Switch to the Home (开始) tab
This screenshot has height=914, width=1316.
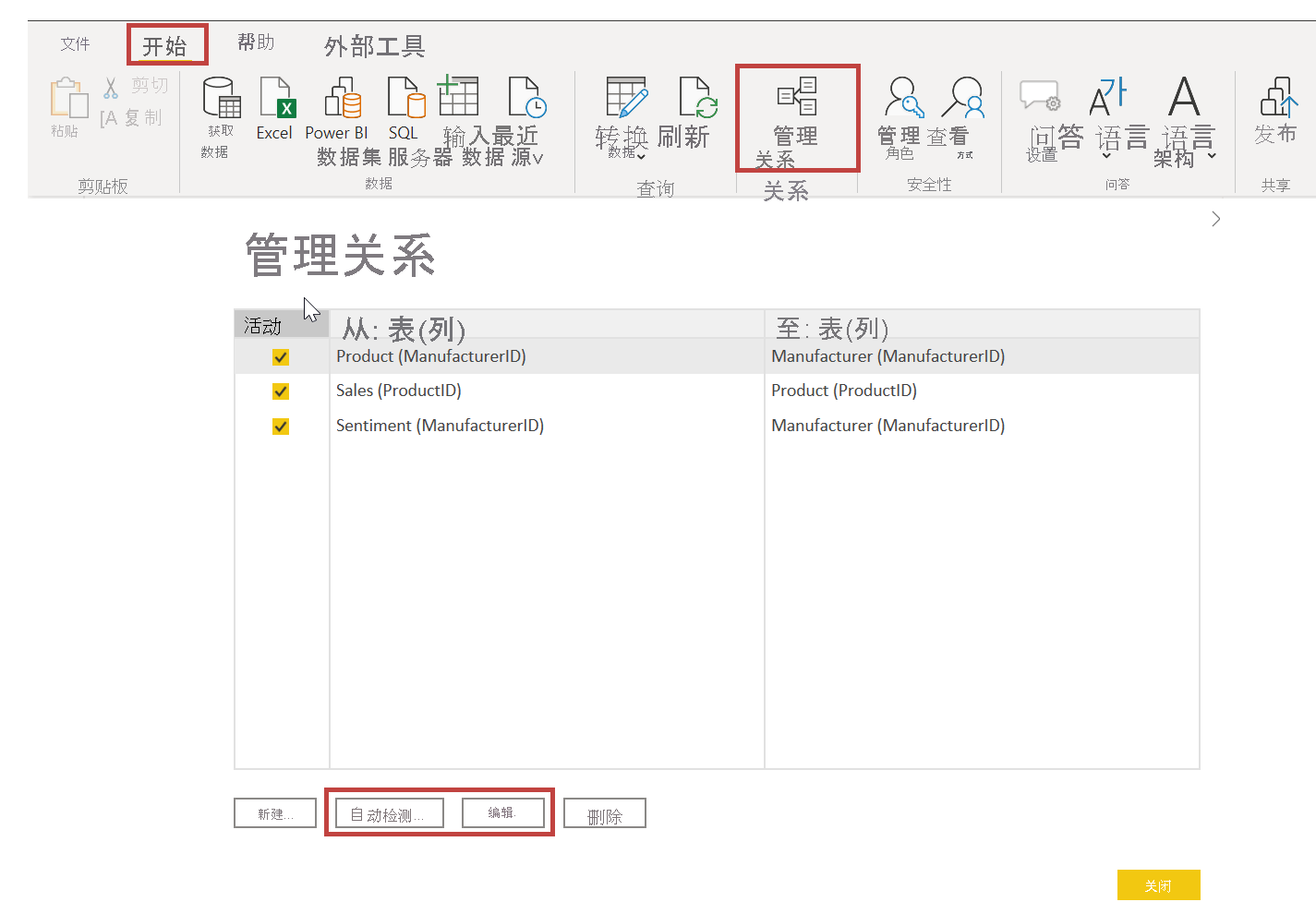click(165, 46)
